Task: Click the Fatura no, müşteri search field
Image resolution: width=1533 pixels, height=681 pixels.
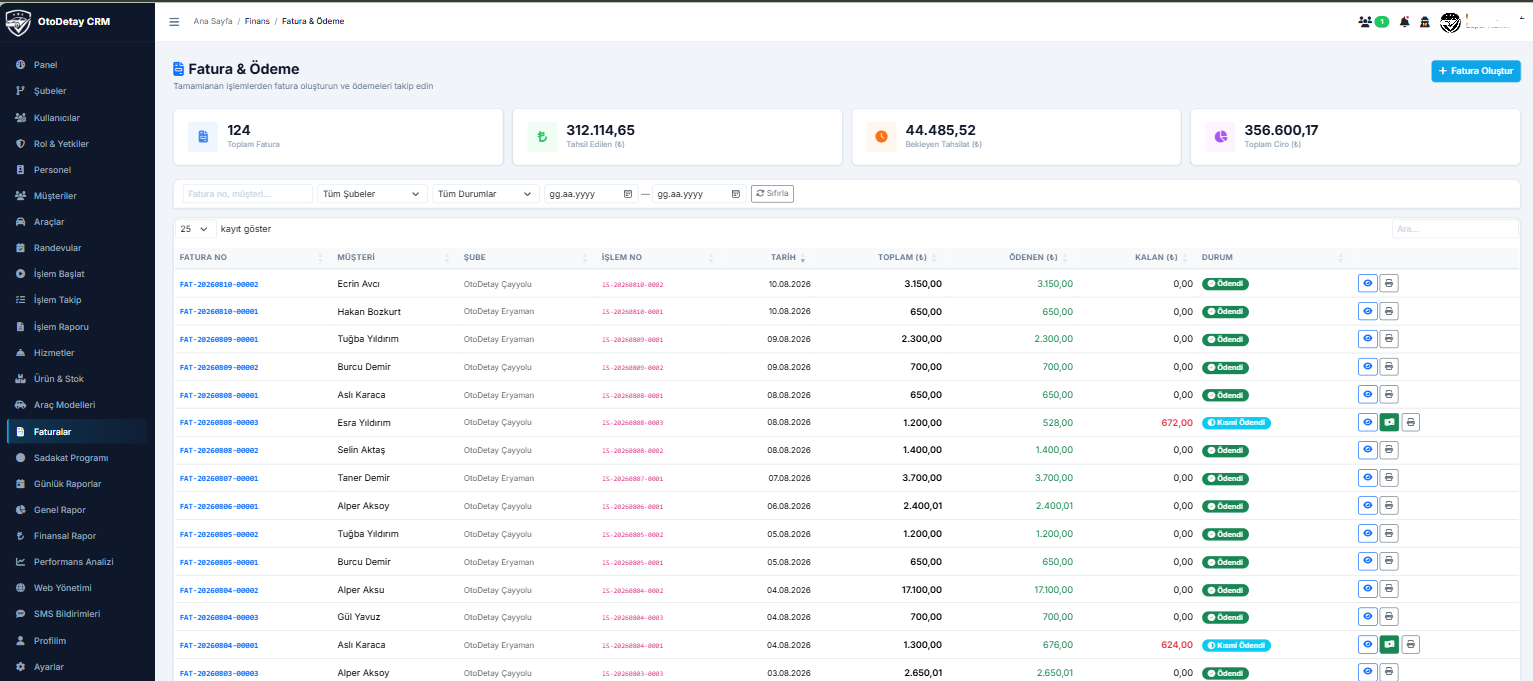Action: pyautogui.click(x=248, y=194)
